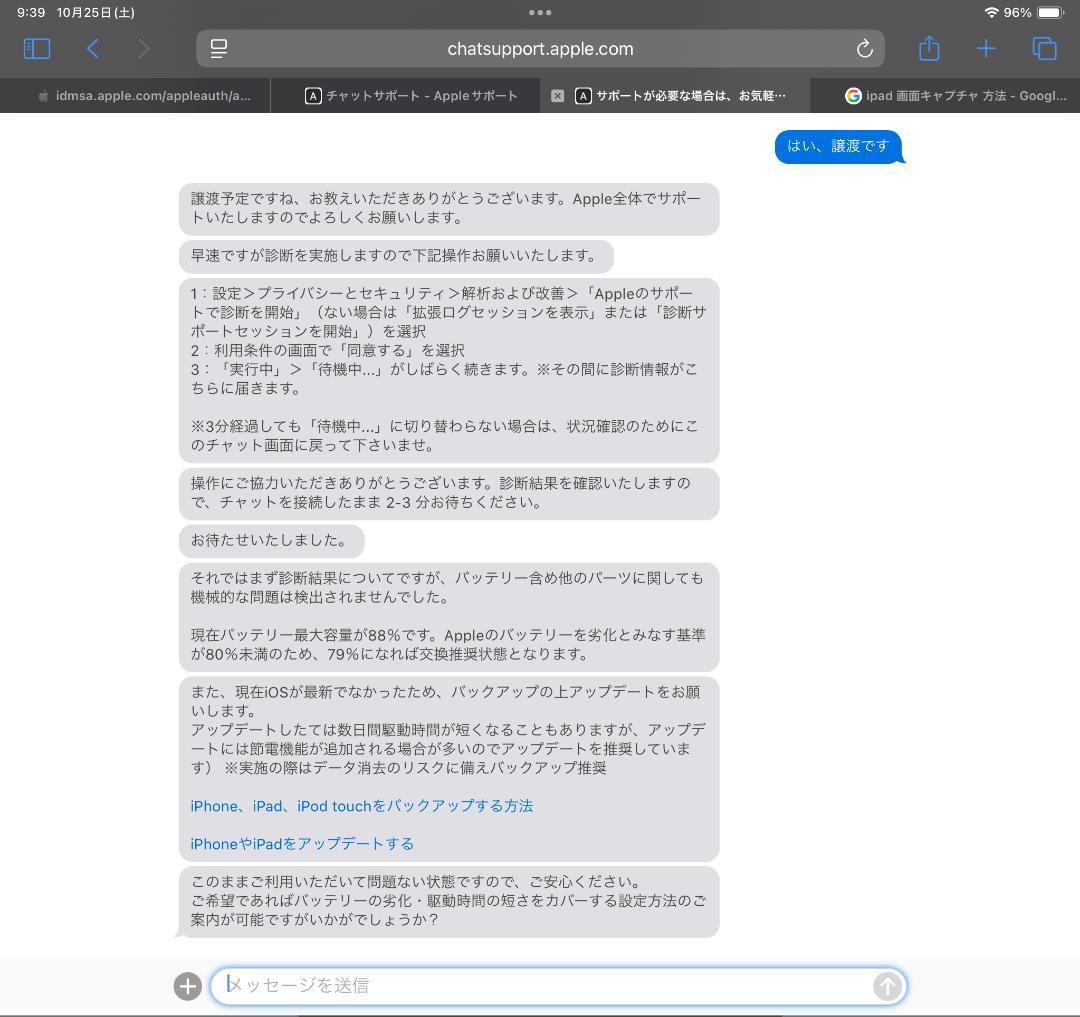Open the iPhoneやiPadをアップデートする link

pos(302,843)
